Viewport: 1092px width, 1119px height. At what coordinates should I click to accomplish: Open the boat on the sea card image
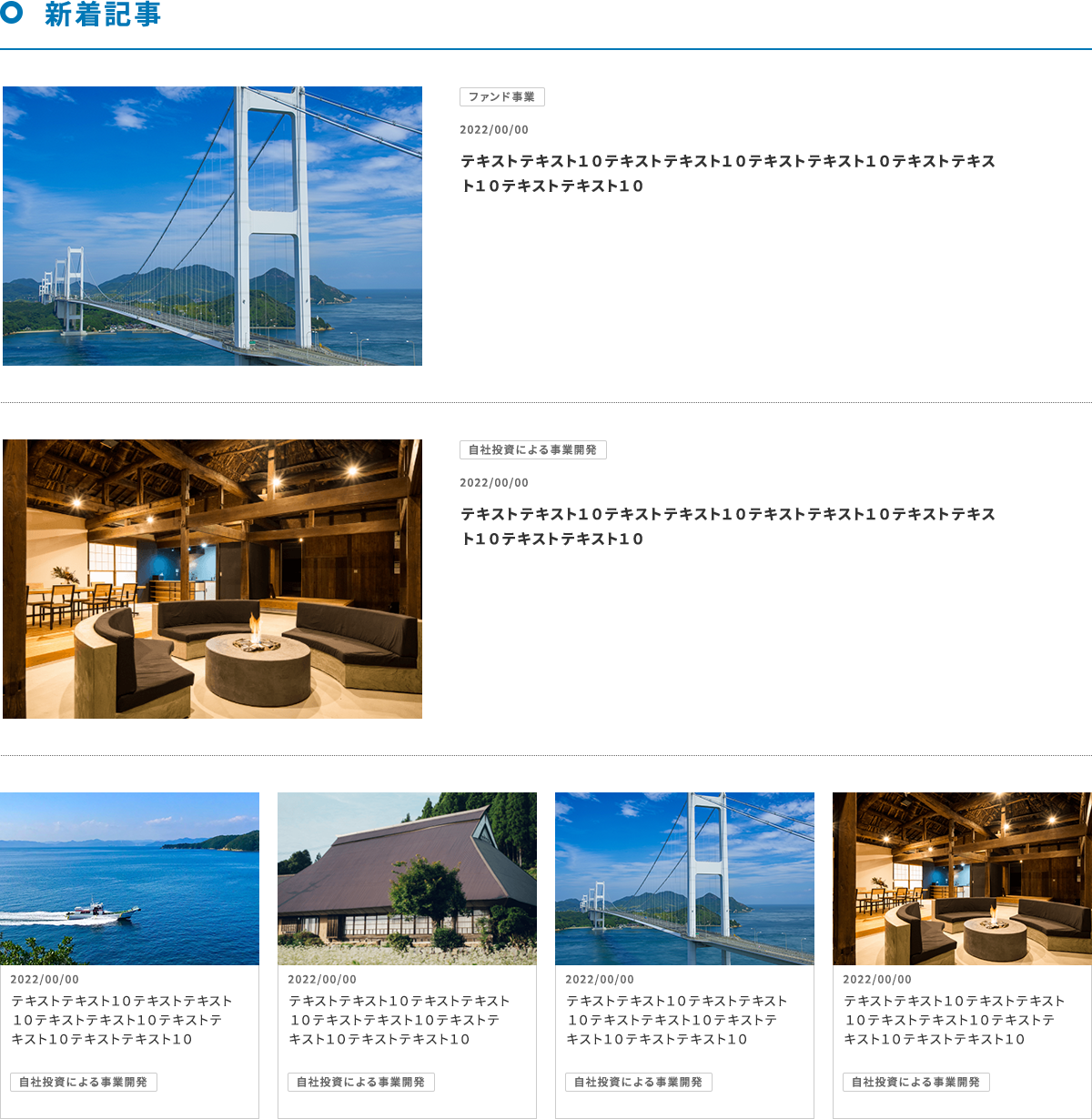coord(130,878)
